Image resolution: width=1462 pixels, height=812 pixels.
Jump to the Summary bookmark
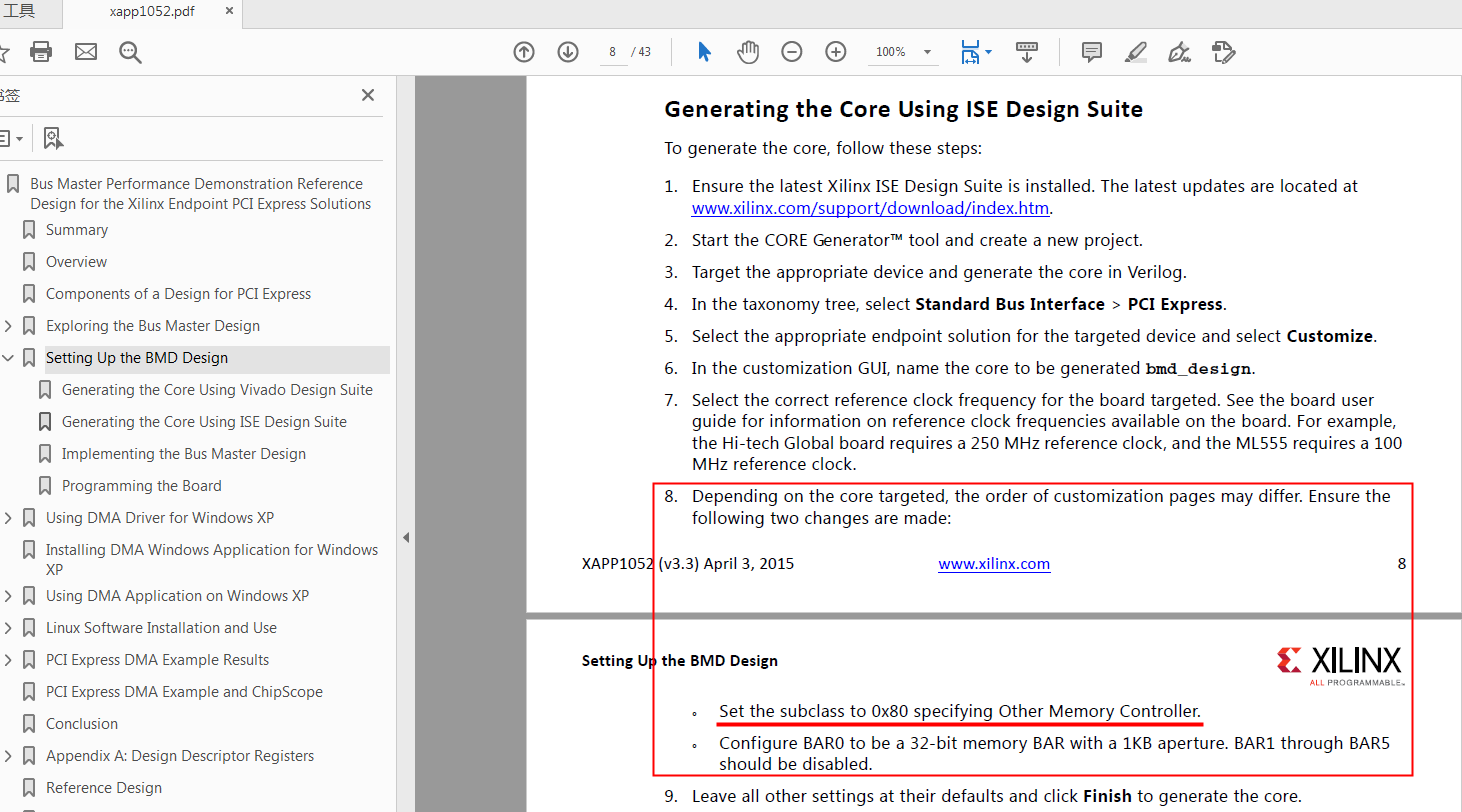click(77, 230)
